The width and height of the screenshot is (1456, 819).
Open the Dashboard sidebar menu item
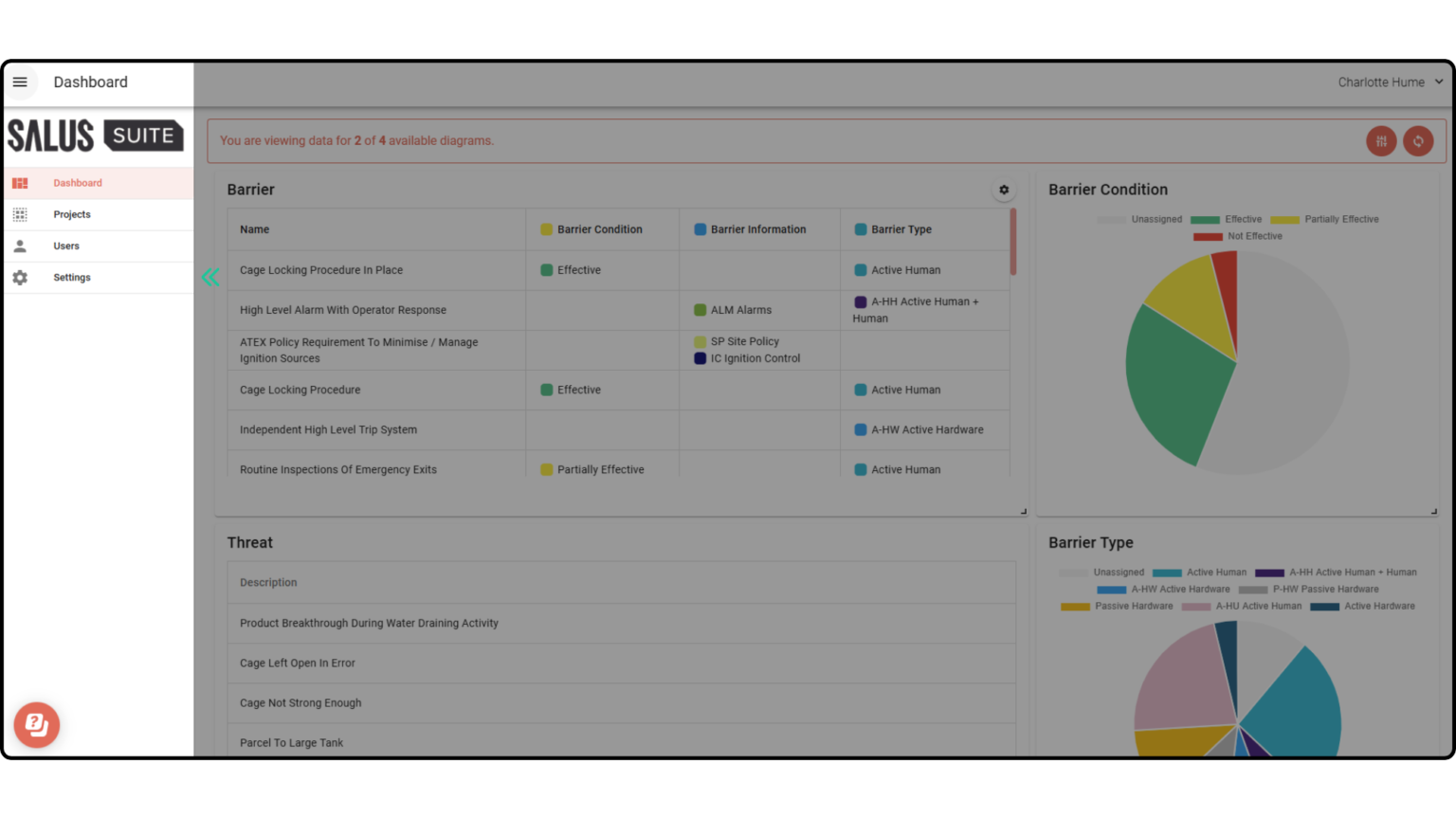point(78,182)
